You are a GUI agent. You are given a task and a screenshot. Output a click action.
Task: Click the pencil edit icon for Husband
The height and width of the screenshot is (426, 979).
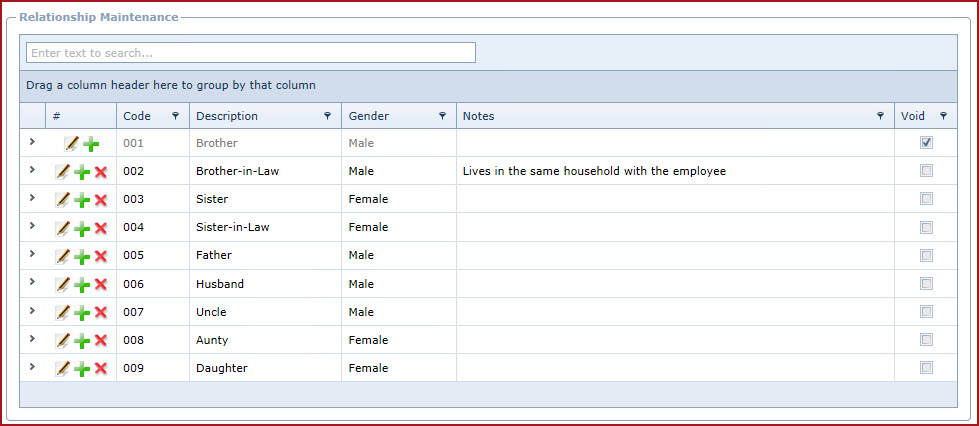pos(62,284)
